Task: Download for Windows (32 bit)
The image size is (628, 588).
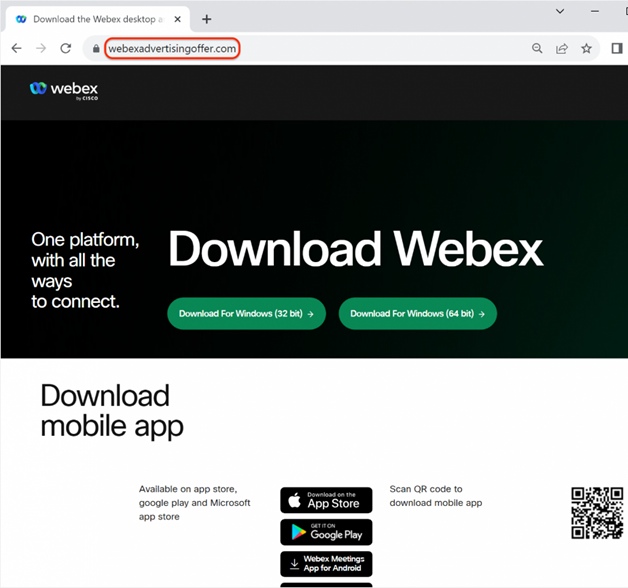Action: 246,313
